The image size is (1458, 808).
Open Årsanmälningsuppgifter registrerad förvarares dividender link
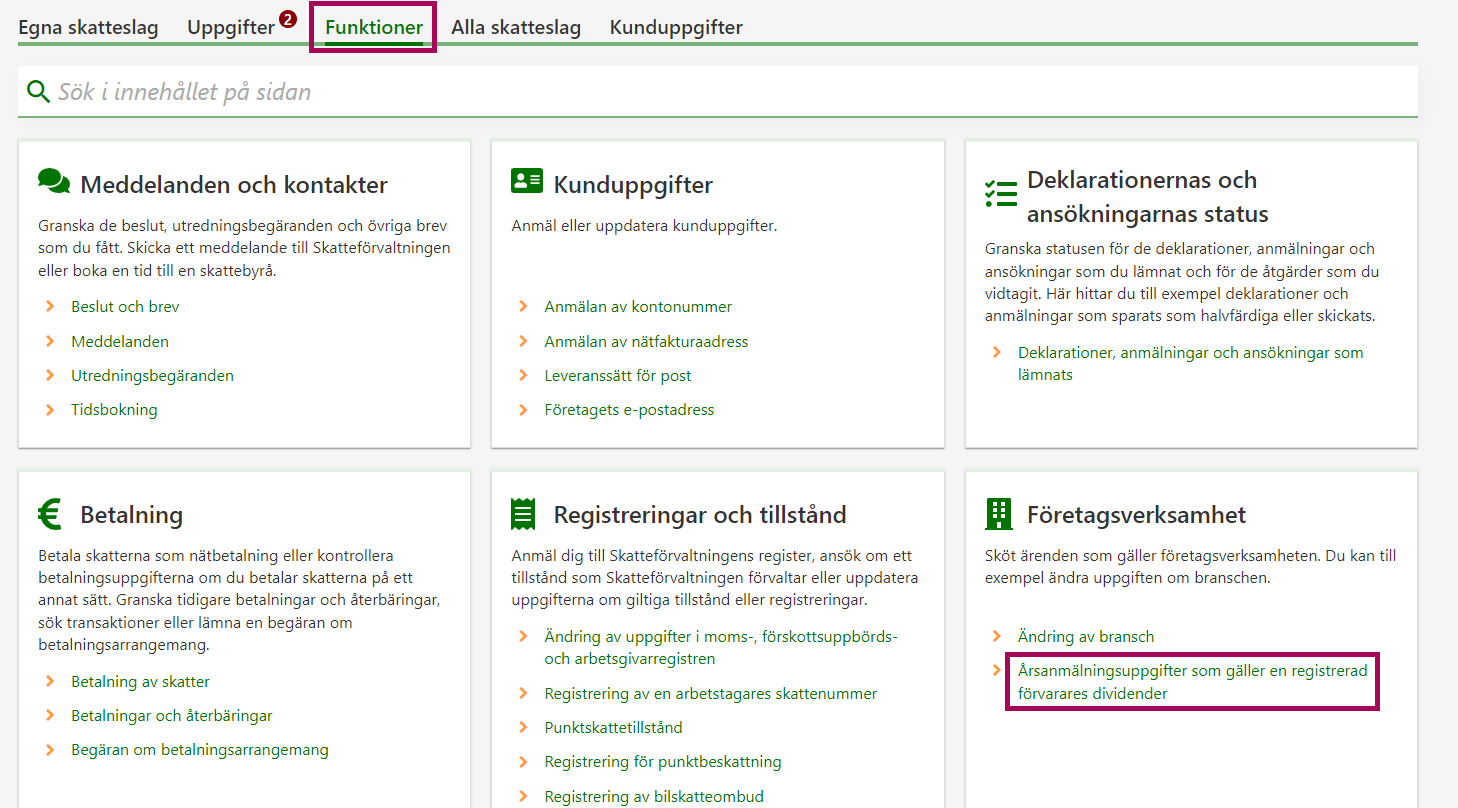point(1192,682)
